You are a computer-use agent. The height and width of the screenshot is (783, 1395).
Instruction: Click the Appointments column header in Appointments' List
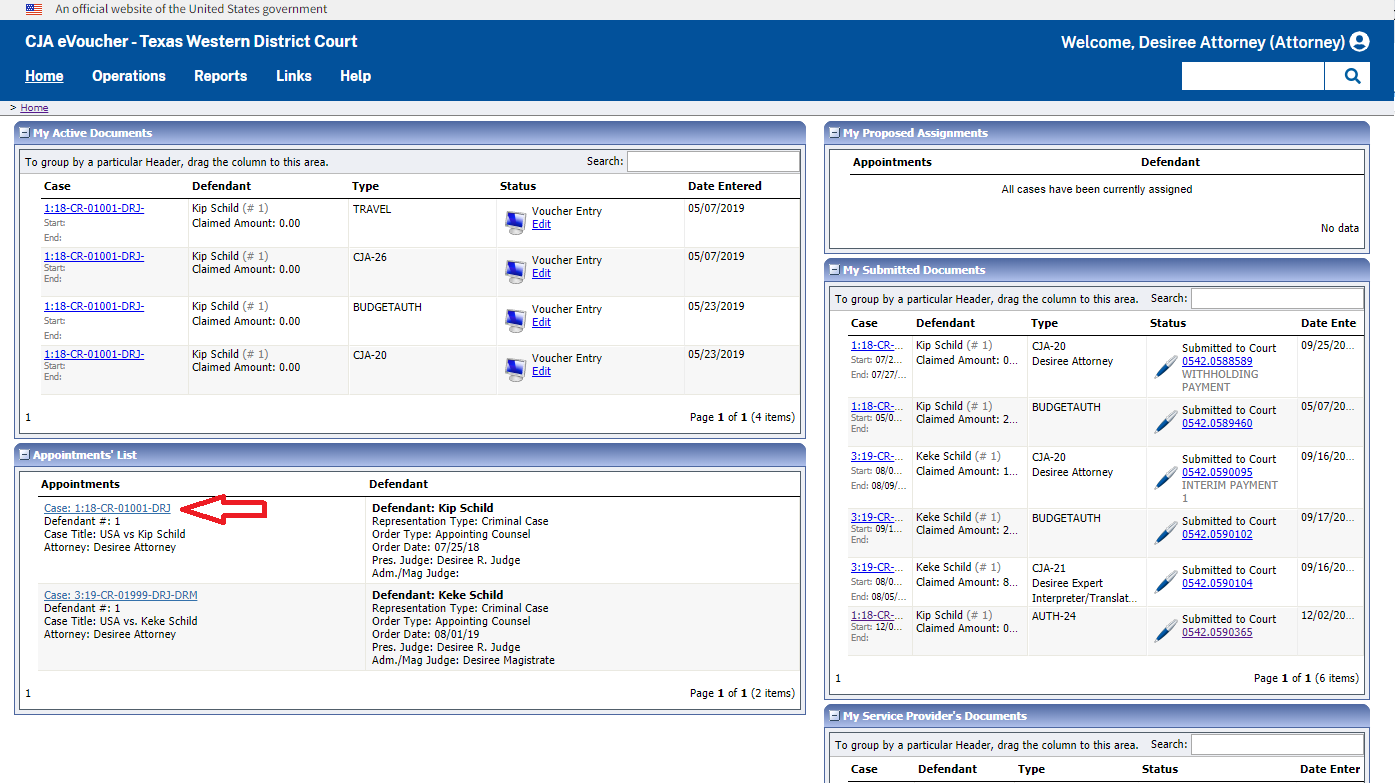(x=80, y=484)
